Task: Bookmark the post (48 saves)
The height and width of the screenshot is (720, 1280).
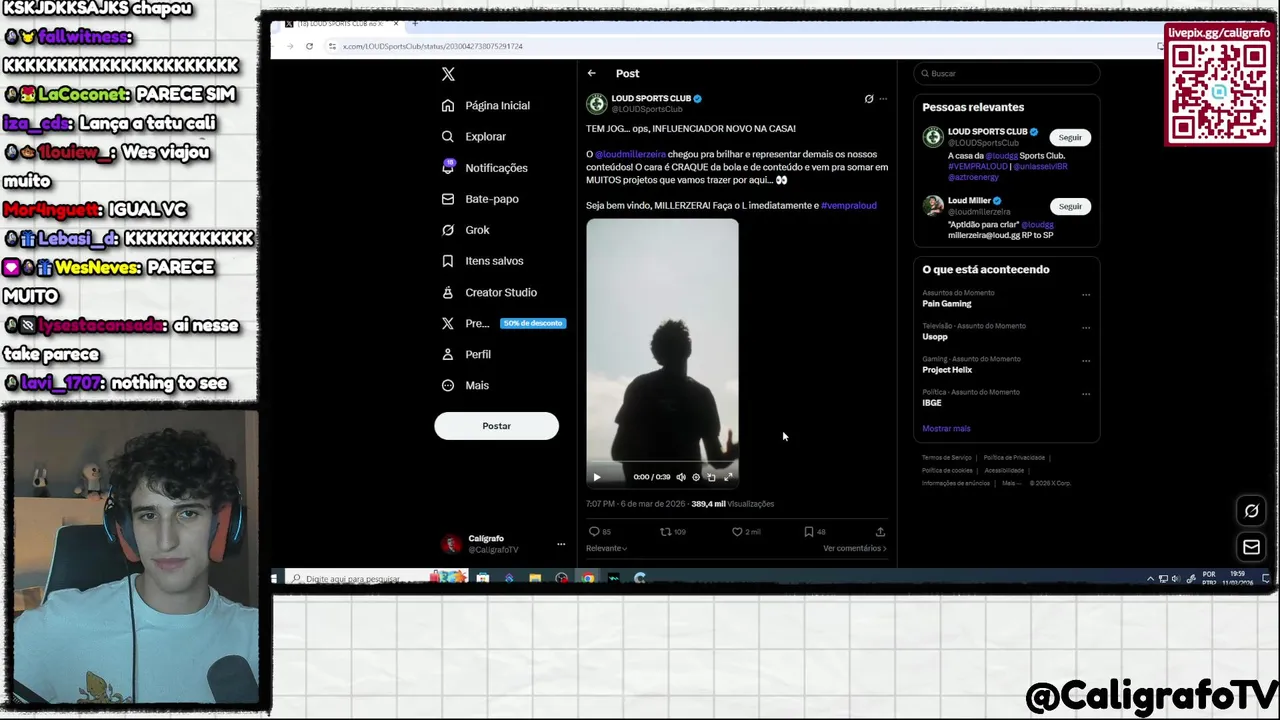Action: pyautogui.click(x=814, y=532)
